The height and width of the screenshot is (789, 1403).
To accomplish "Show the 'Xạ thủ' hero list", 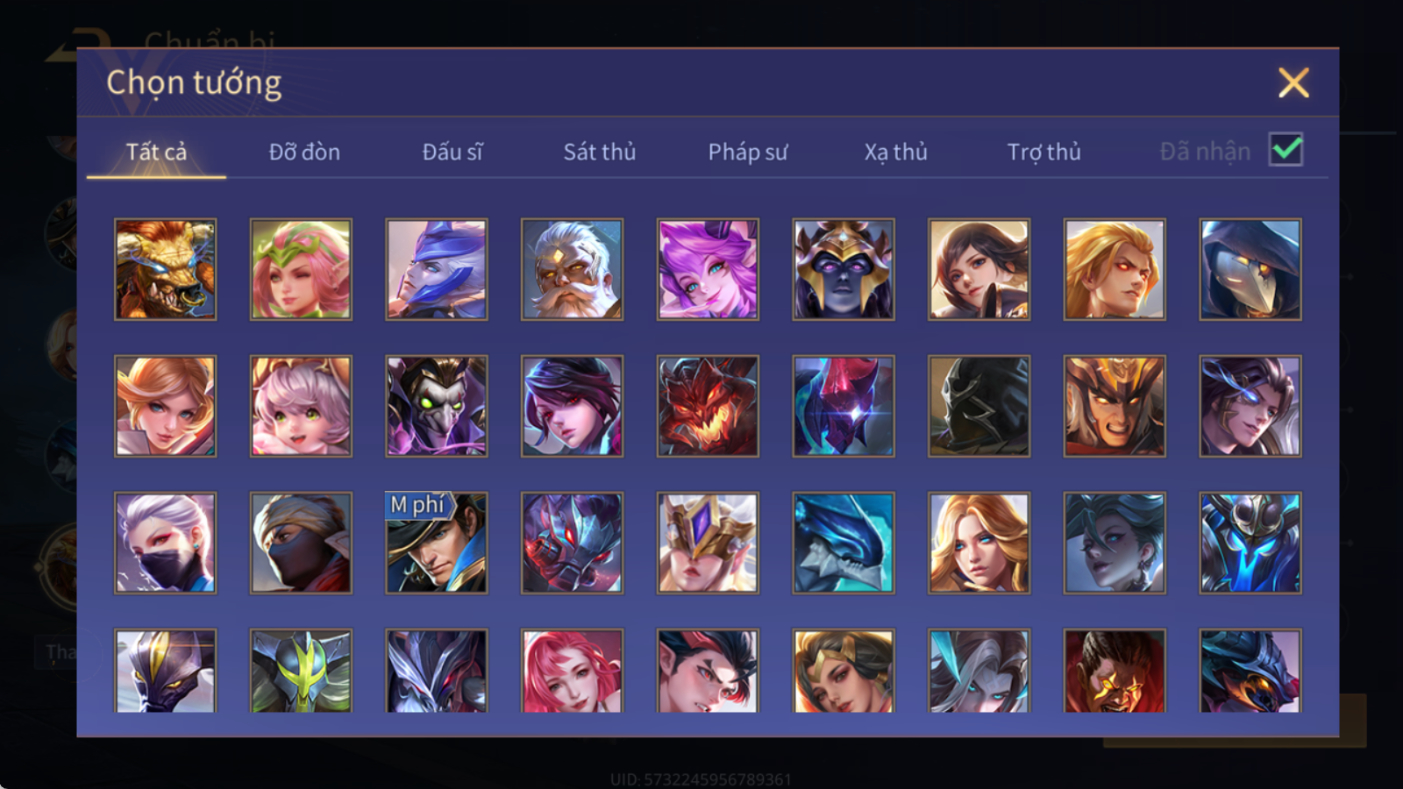I will pyautogui.click(x=896, y=152).
